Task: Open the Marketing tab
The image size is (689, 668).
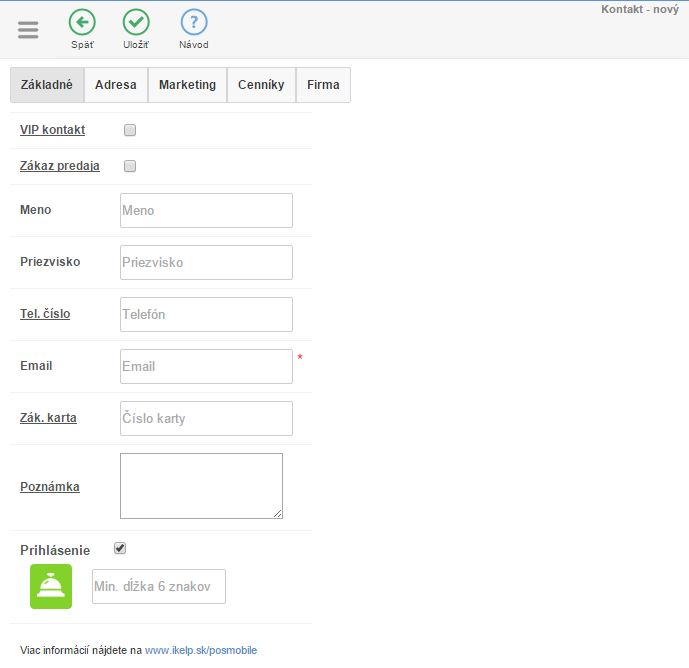Action: [187, 85]
